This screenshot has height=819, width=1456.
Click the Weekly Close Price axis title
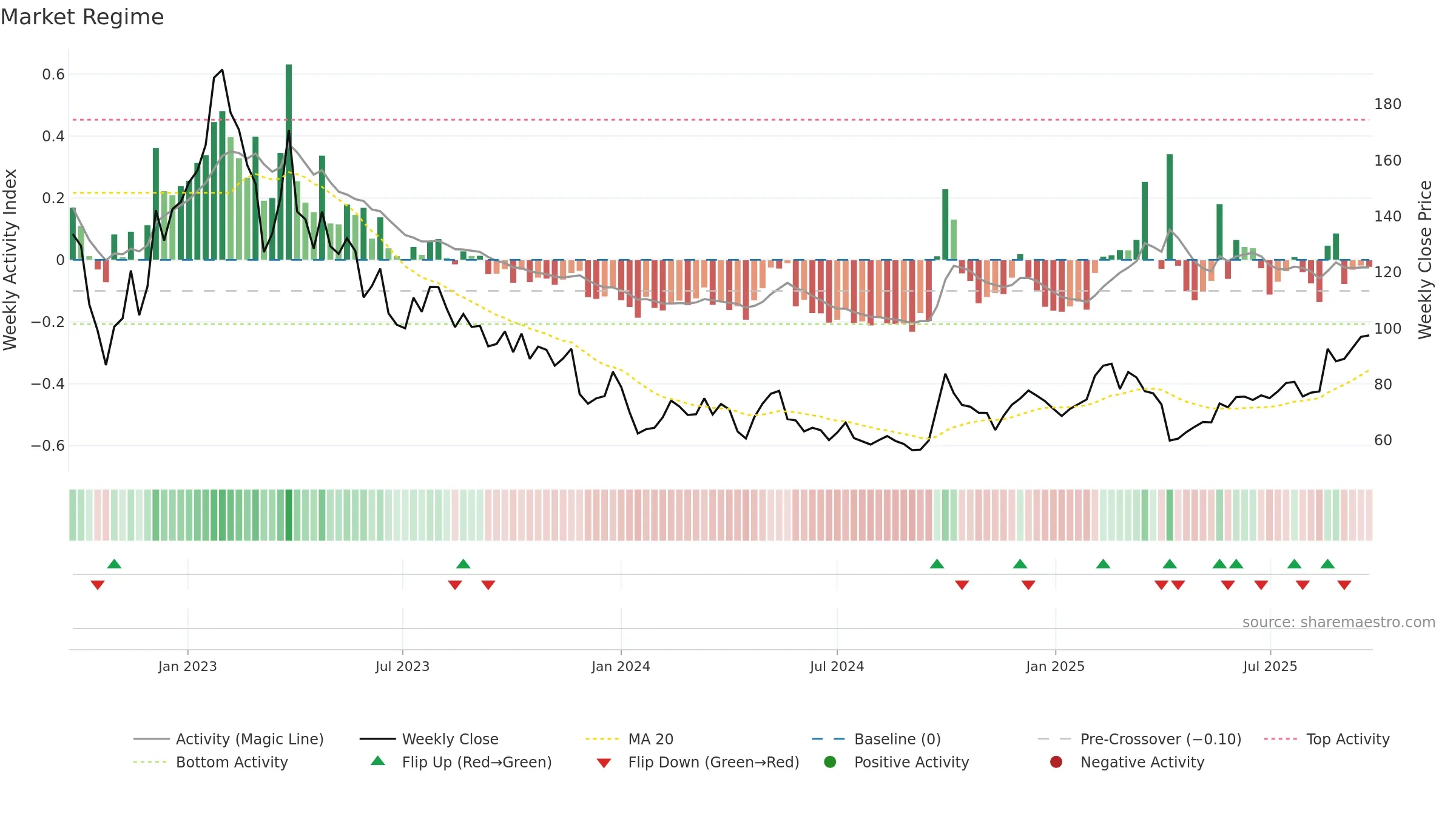click(1425, 260)
